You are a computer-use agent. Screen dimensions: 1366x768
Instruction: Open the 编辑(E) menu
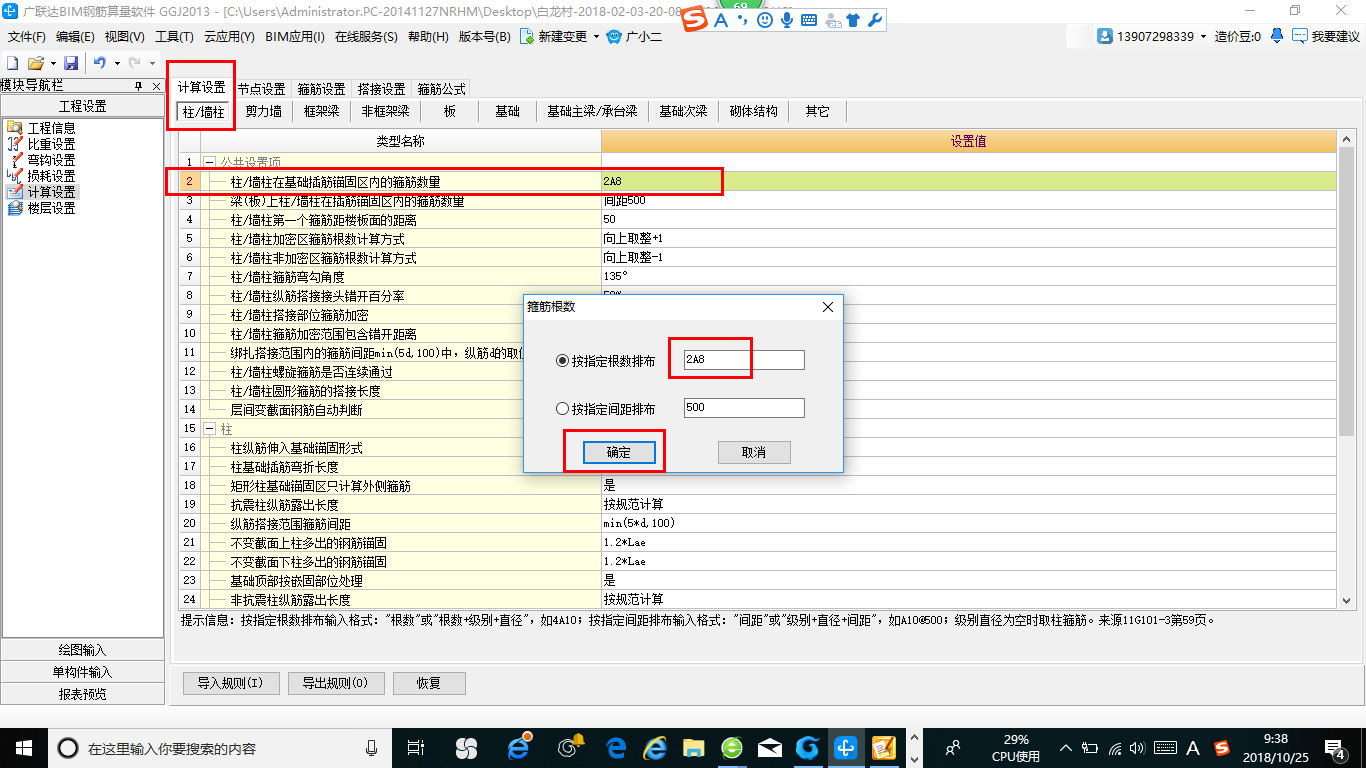click(x=76, y=37)
